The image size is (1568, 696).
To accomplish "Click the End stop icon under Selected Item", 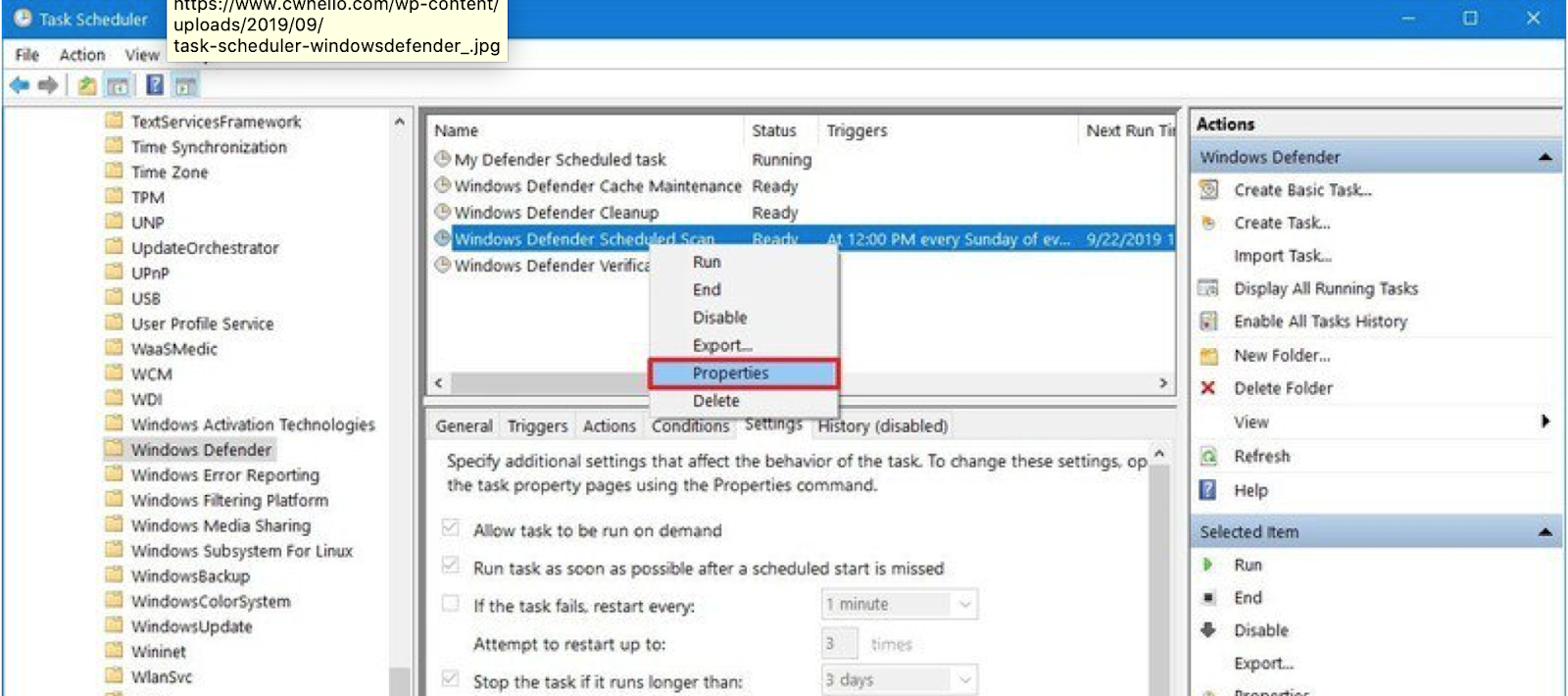I will point(1208,597).
